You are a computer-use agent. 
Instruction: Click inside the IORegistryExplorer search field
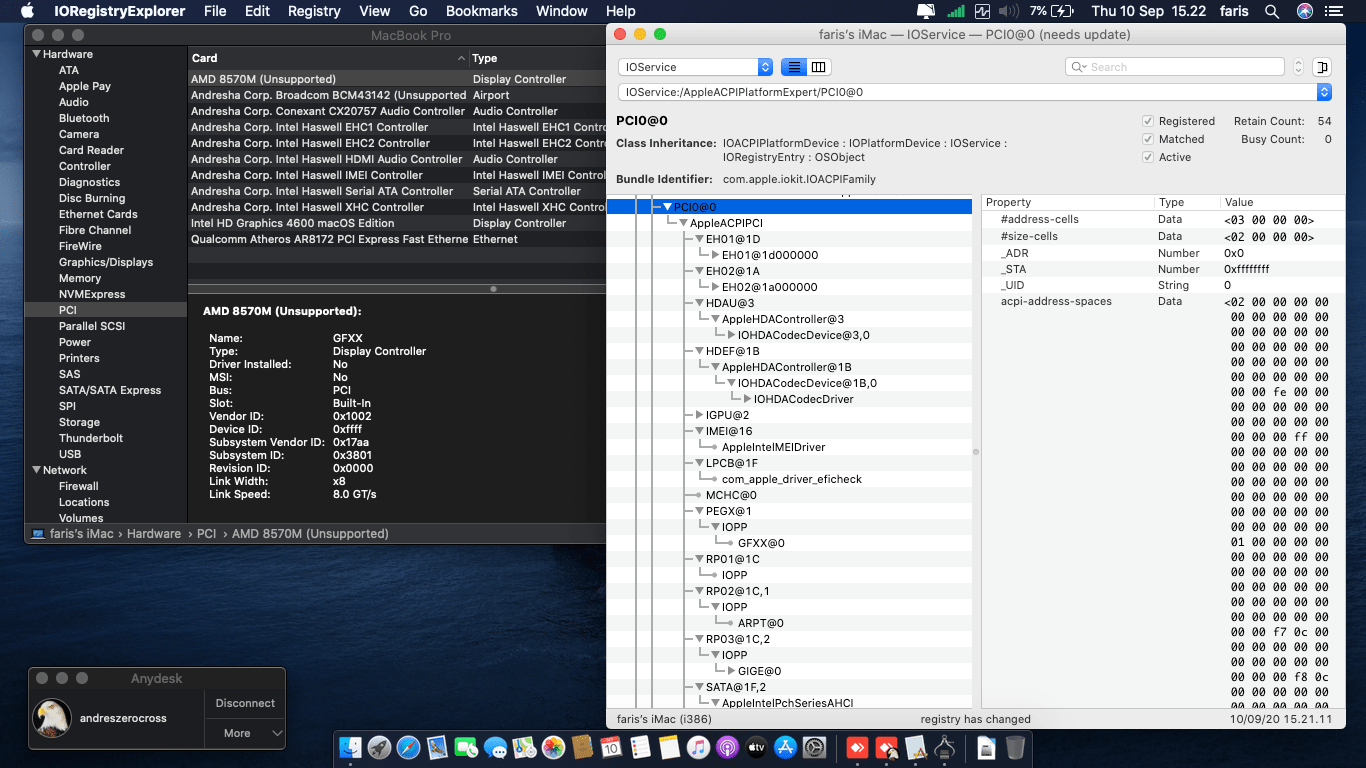click(1175, 67)
